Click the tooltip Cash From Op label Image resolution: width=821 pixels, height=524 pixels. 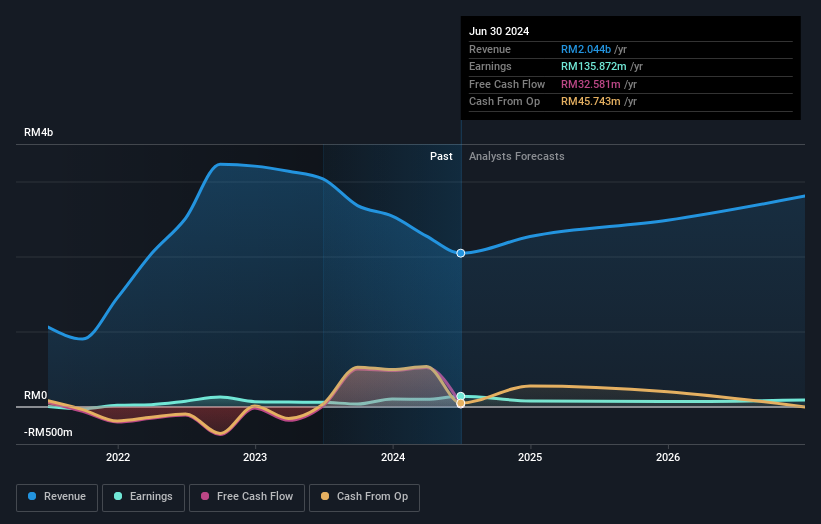pos(504,102)
